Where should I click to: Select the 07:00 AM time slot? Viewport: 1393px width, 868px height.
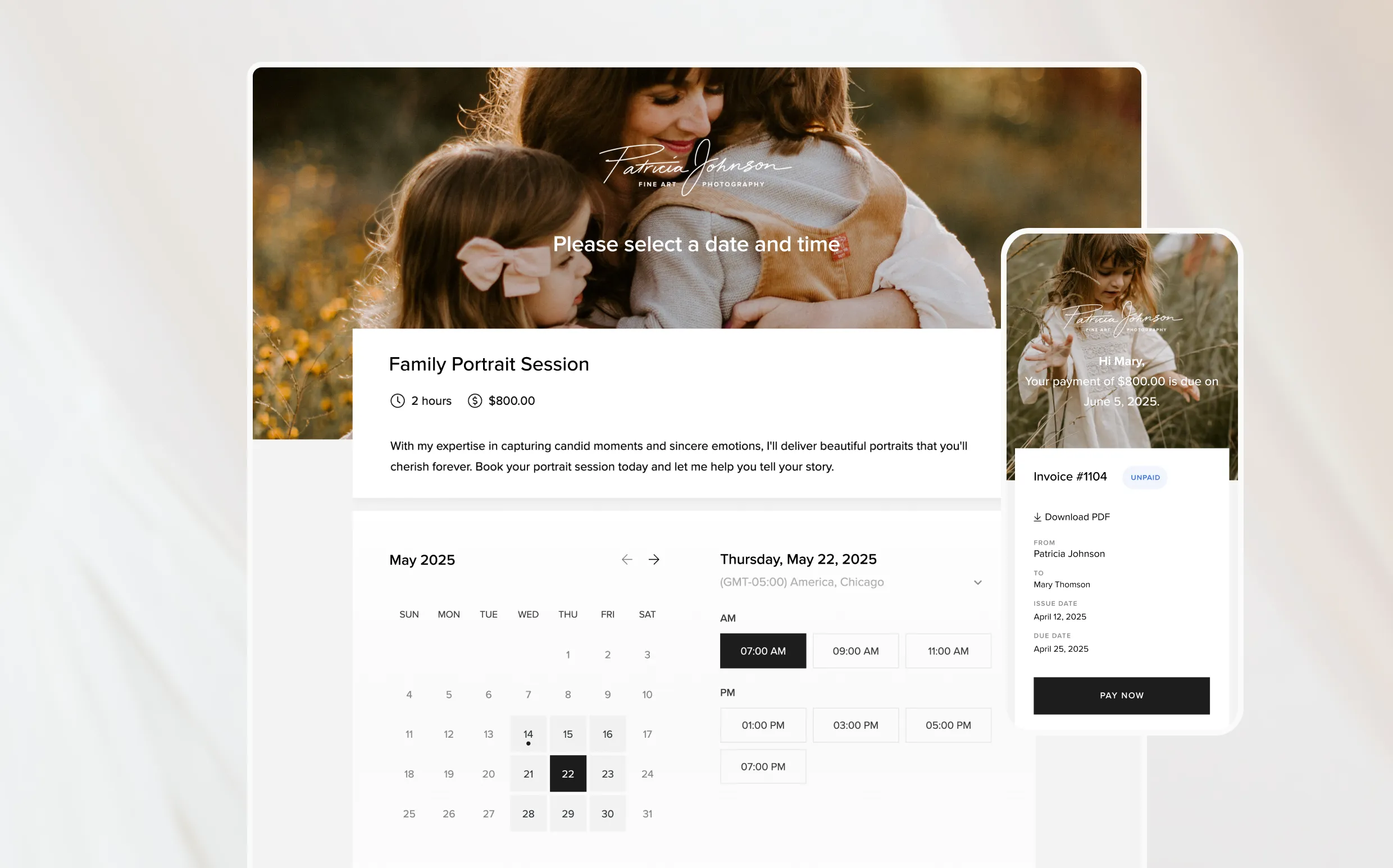coord(763,651)
